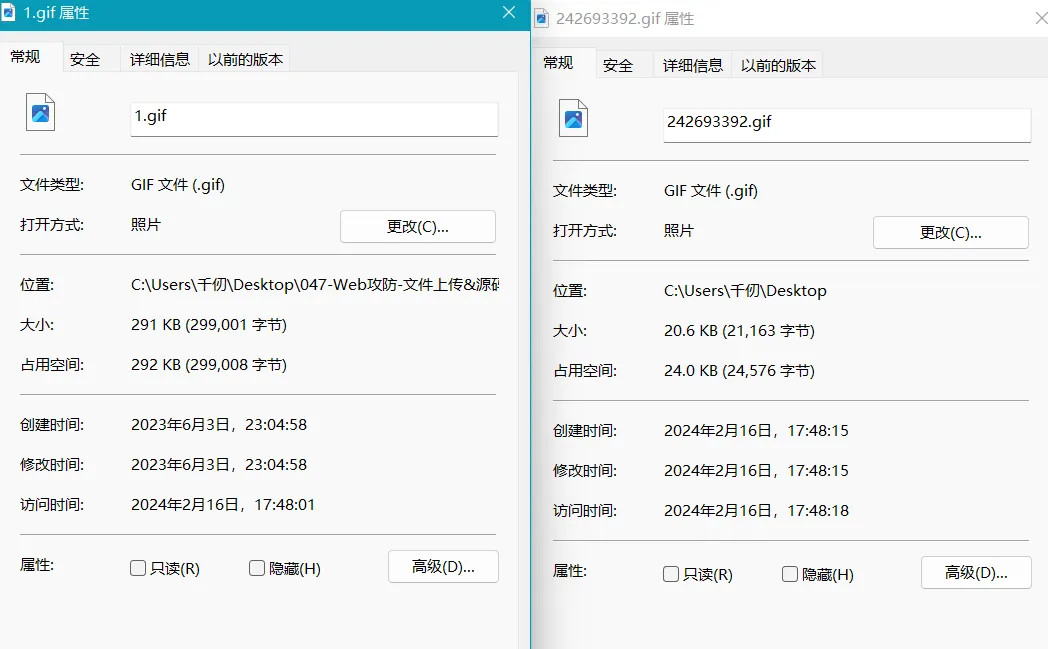1048x649 pixels.
Task: Click the image file icon for 1.gif
Action: coord(40,113)
